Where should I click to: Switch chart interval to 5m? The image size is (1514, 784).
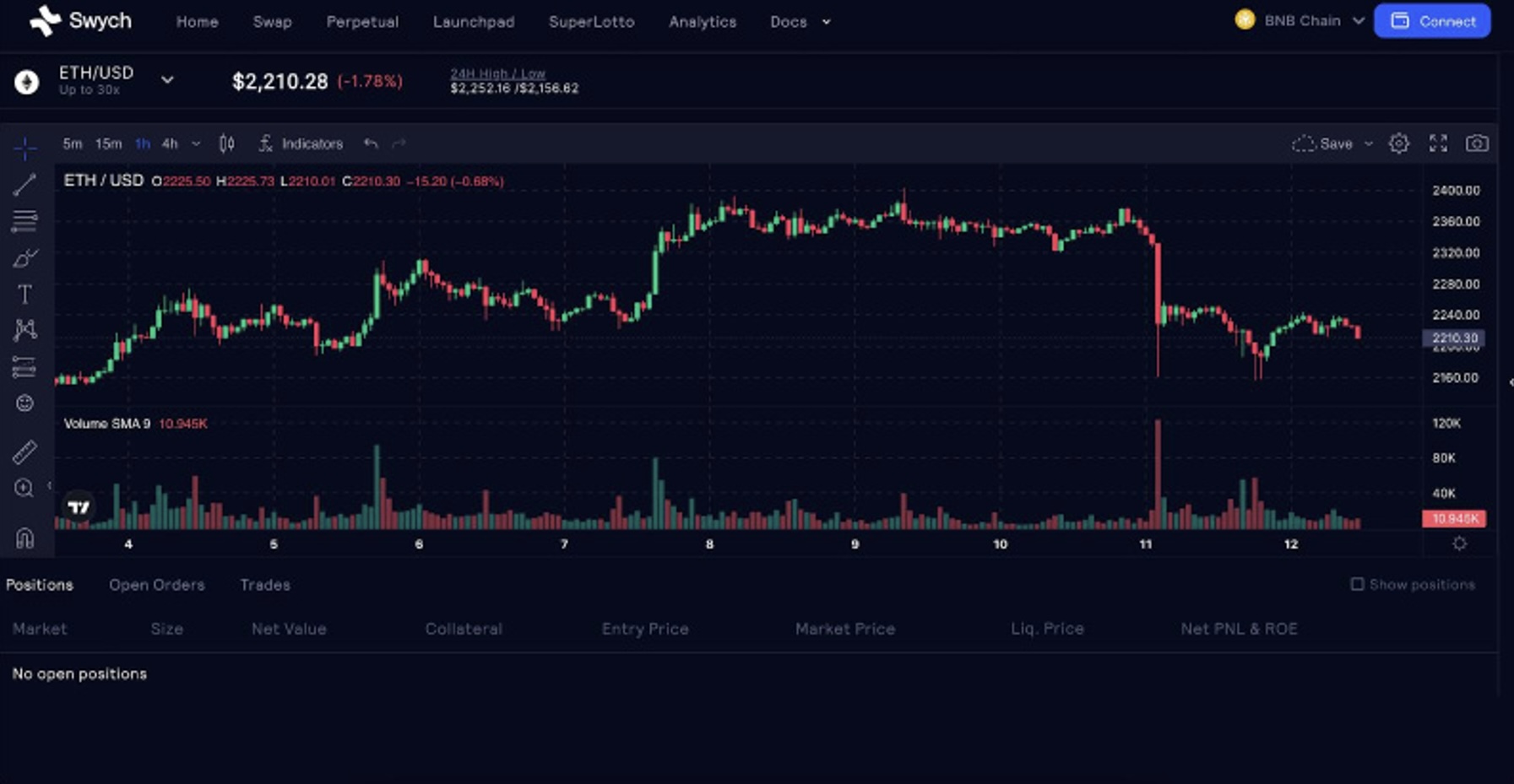click(x=73, y=144)
